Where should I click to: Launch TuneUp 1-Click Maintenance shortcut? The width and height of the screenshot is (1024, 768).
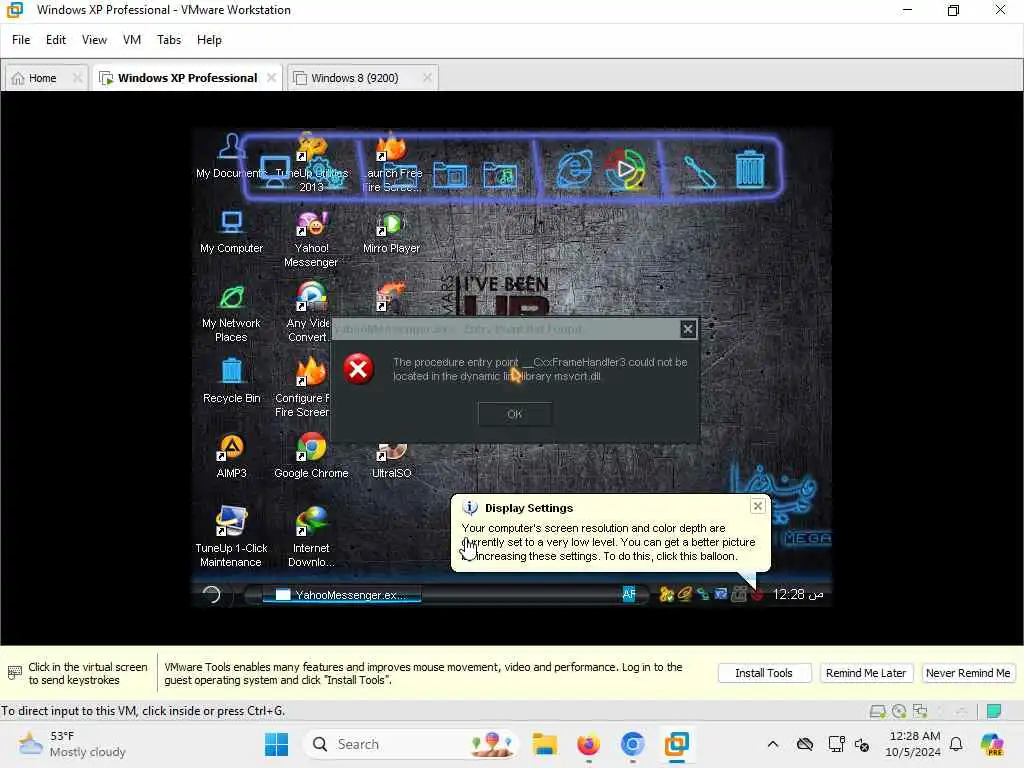tap(231, 536)
